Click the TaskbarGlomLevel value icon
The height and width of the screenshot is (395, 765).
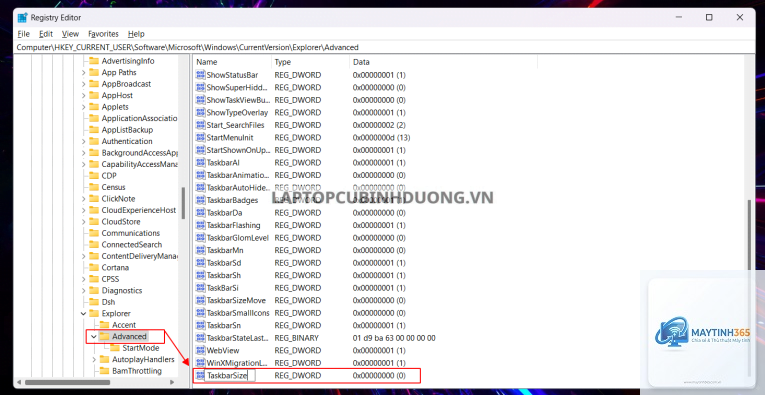click(x=200, y=238)
